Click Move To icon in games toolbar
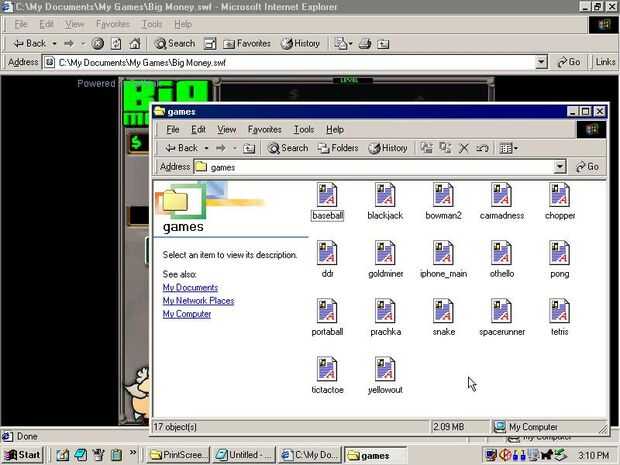This screenshot has width=620, height=465. (426, 148)
